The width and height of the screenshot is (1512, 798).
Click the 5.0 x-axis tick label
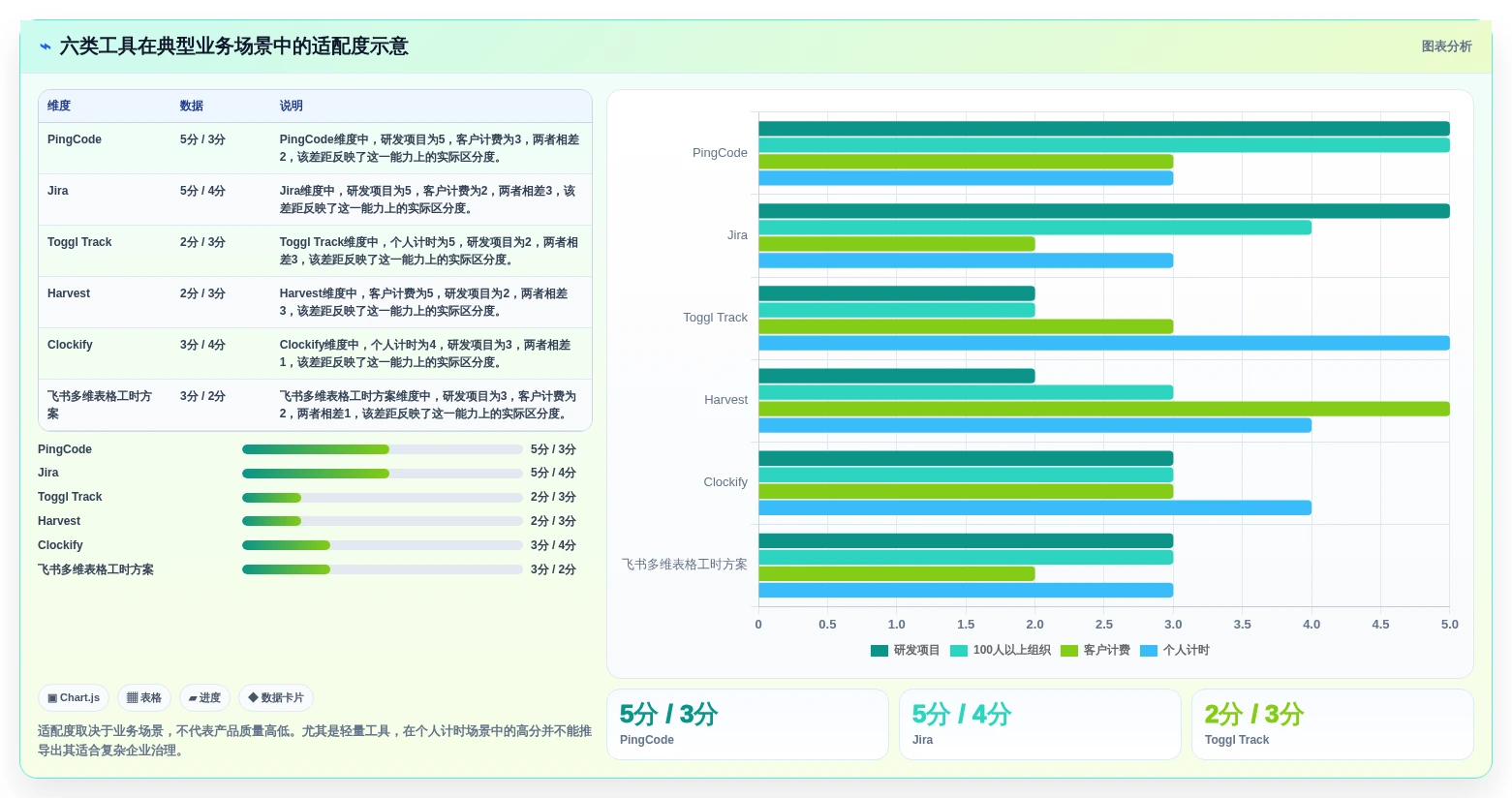pos(1449,625)
